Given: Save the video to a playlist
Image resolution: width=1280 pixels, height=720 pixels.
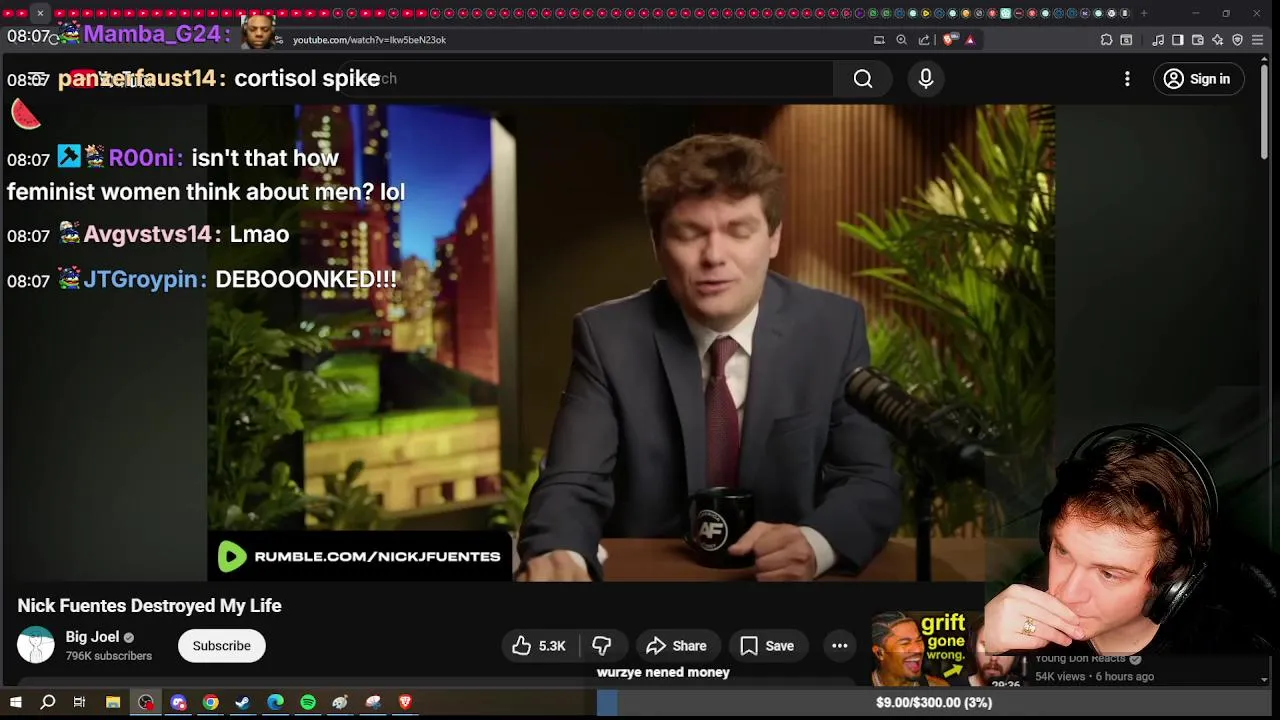Looking at the screenshot, I should (x=767, y=646).
